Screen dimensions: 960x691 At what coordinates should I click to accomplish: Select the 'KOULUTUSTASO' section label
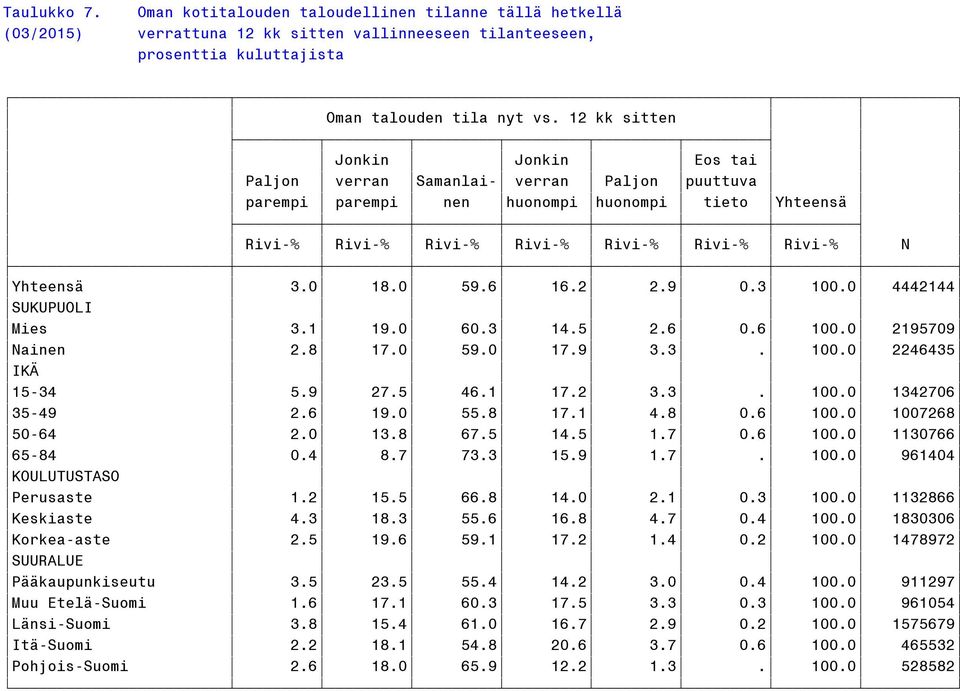pos(66,477)
